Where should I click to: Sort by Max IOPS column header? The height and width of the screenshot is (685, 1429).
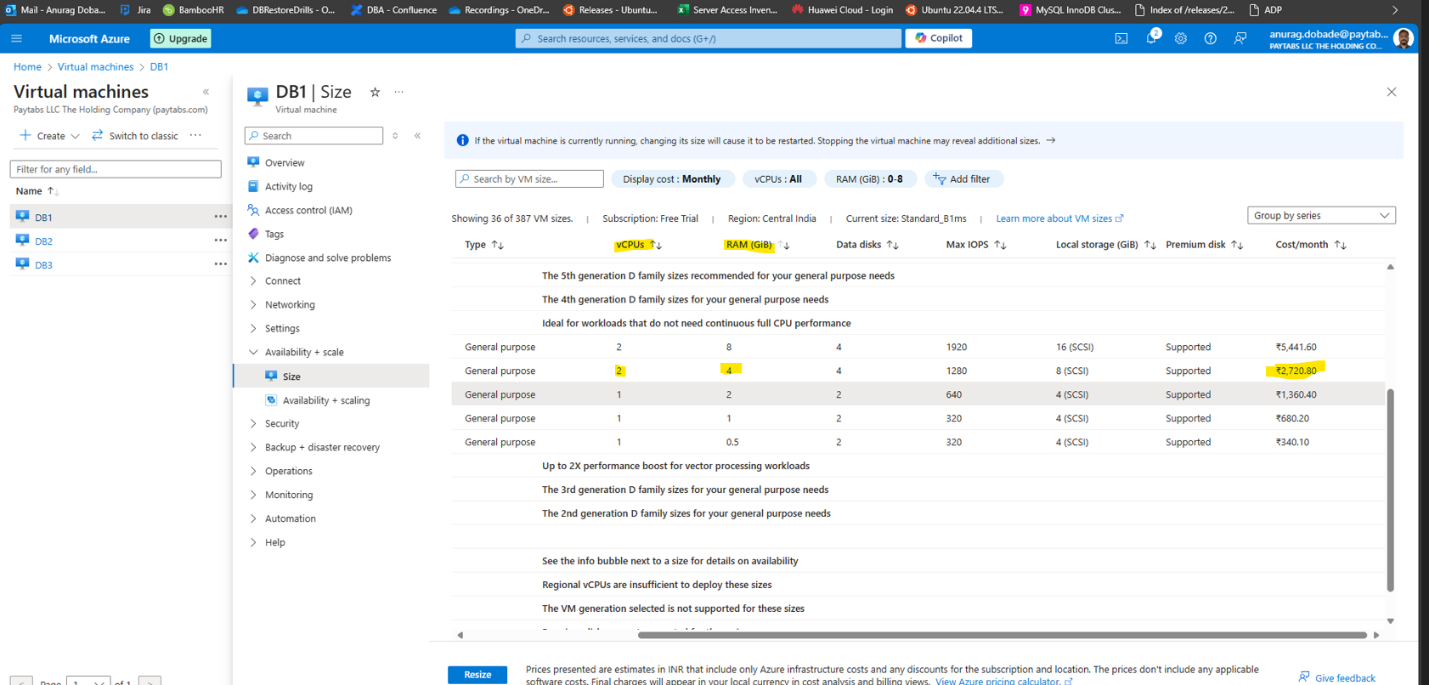tap(976, 245)
